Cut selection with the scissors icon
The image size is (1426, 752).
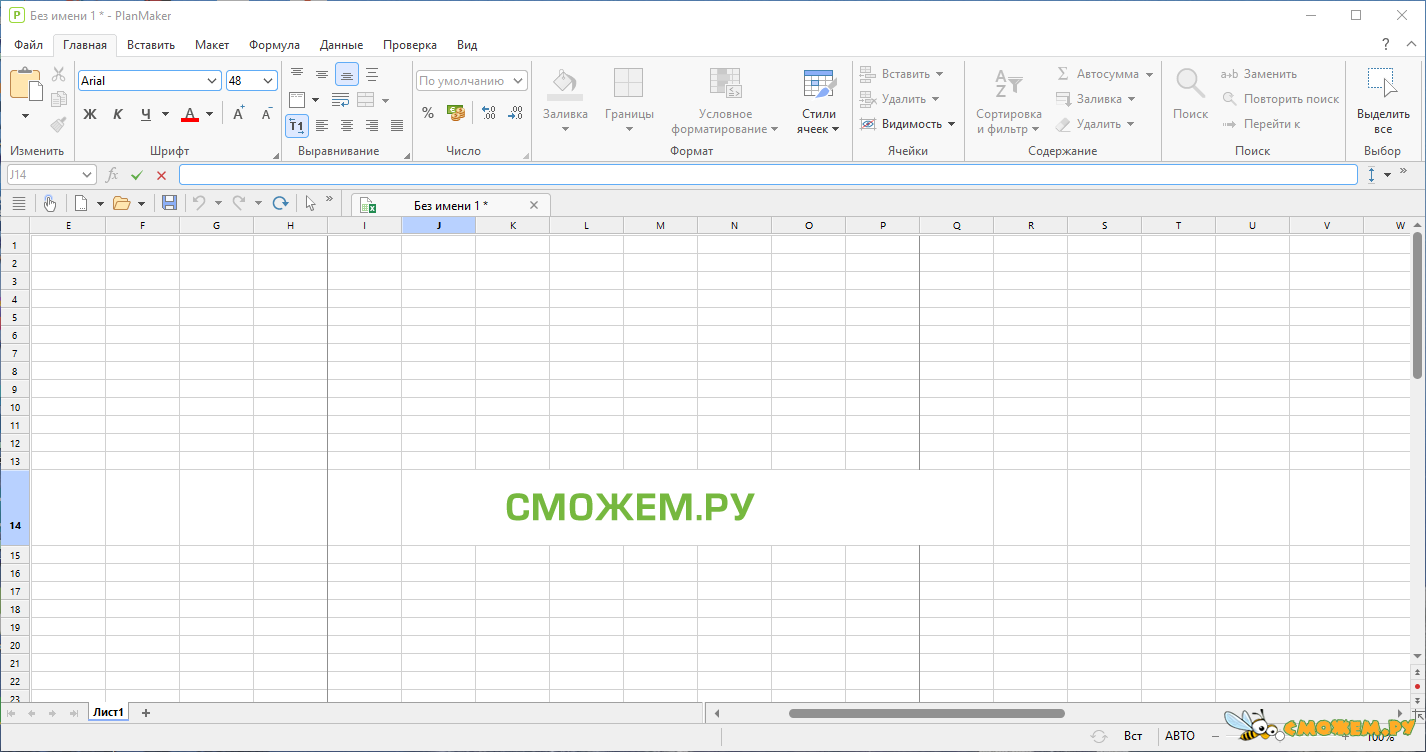pos(59,75)
